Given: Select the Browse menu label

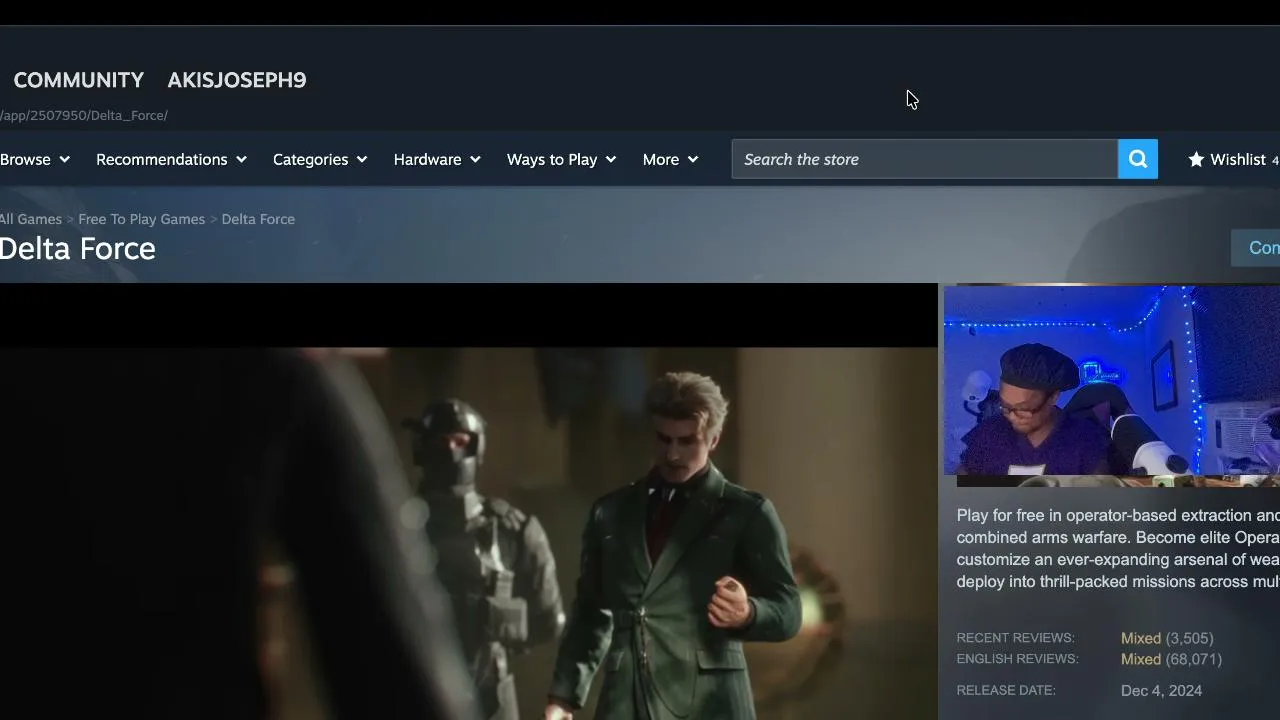Looking at the screenshot, I should click(25, 159).
